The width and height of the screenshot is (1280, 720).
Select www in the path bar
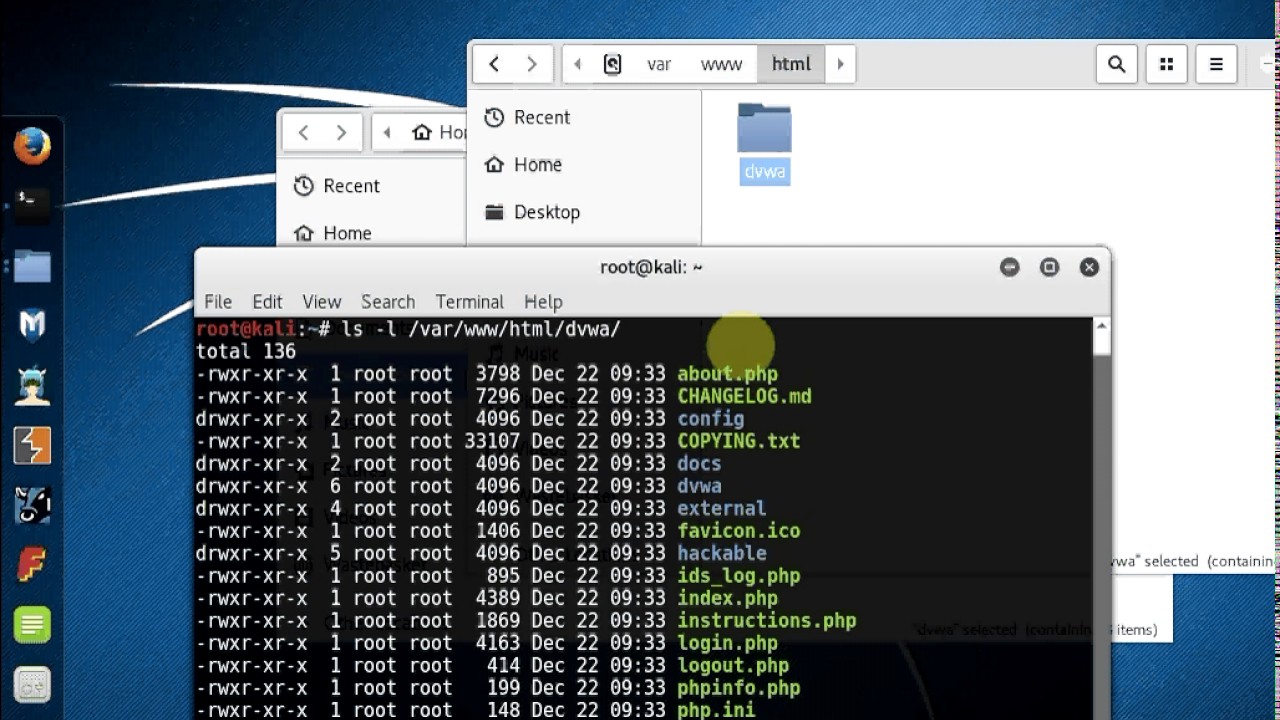point(722,64)
